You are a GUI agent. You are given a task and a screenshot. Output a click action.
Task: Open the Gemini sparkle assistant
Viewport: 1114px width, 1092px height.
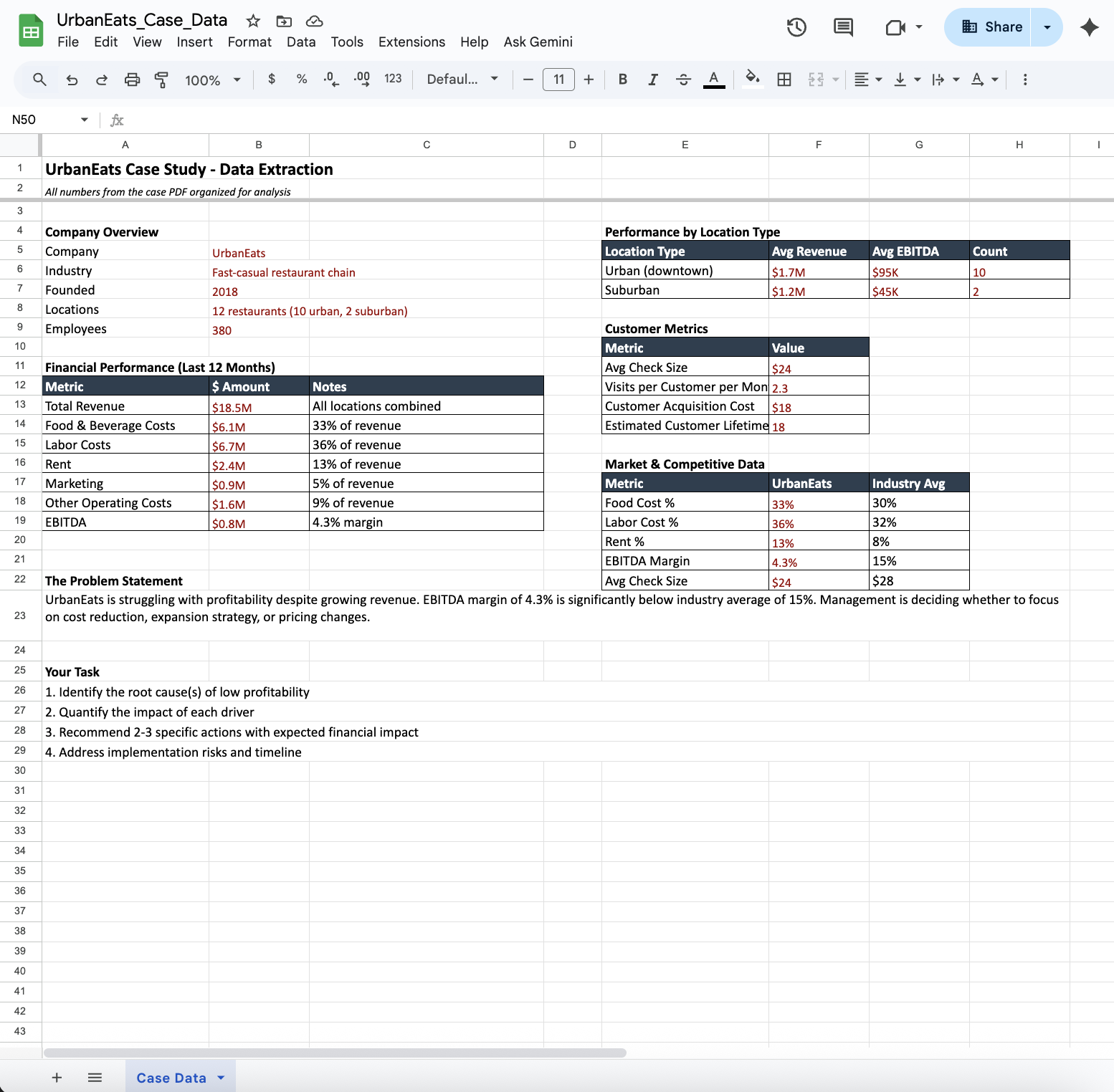point(1090,27)
